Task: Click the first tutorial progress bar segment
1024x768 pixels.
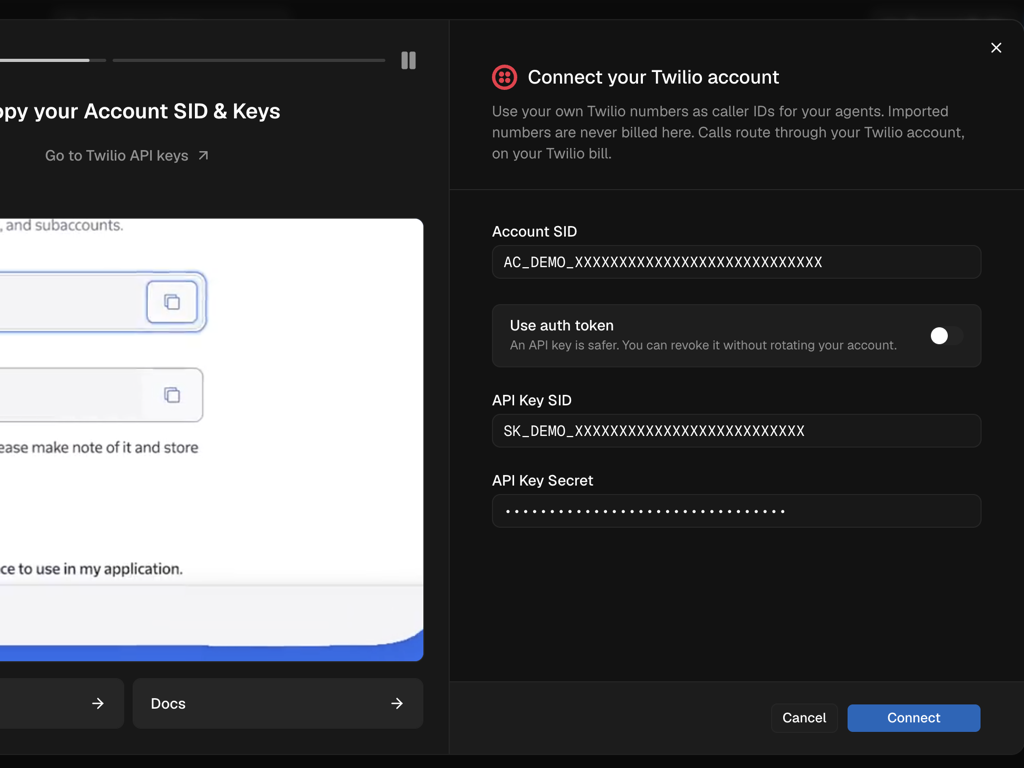Action: pyautogui.click(x=53, y=60)
